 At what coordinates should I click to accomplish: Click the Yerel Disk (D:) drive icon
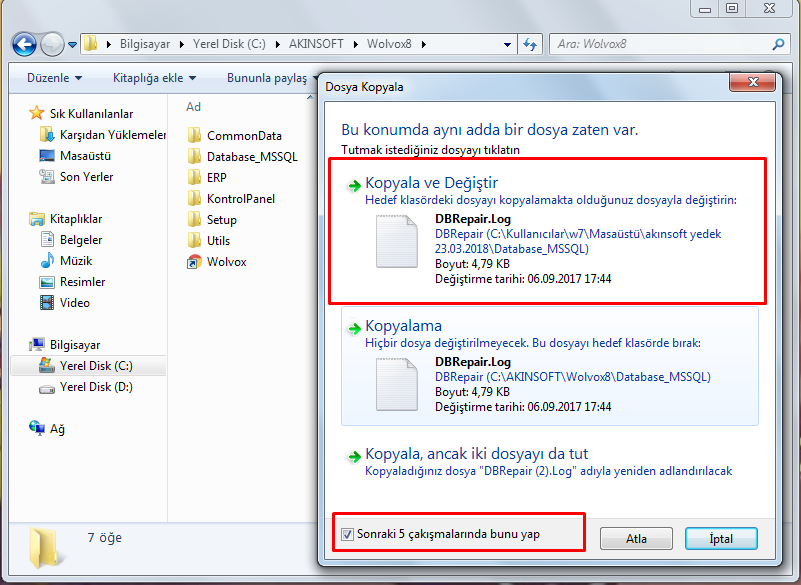pos(46,387)
